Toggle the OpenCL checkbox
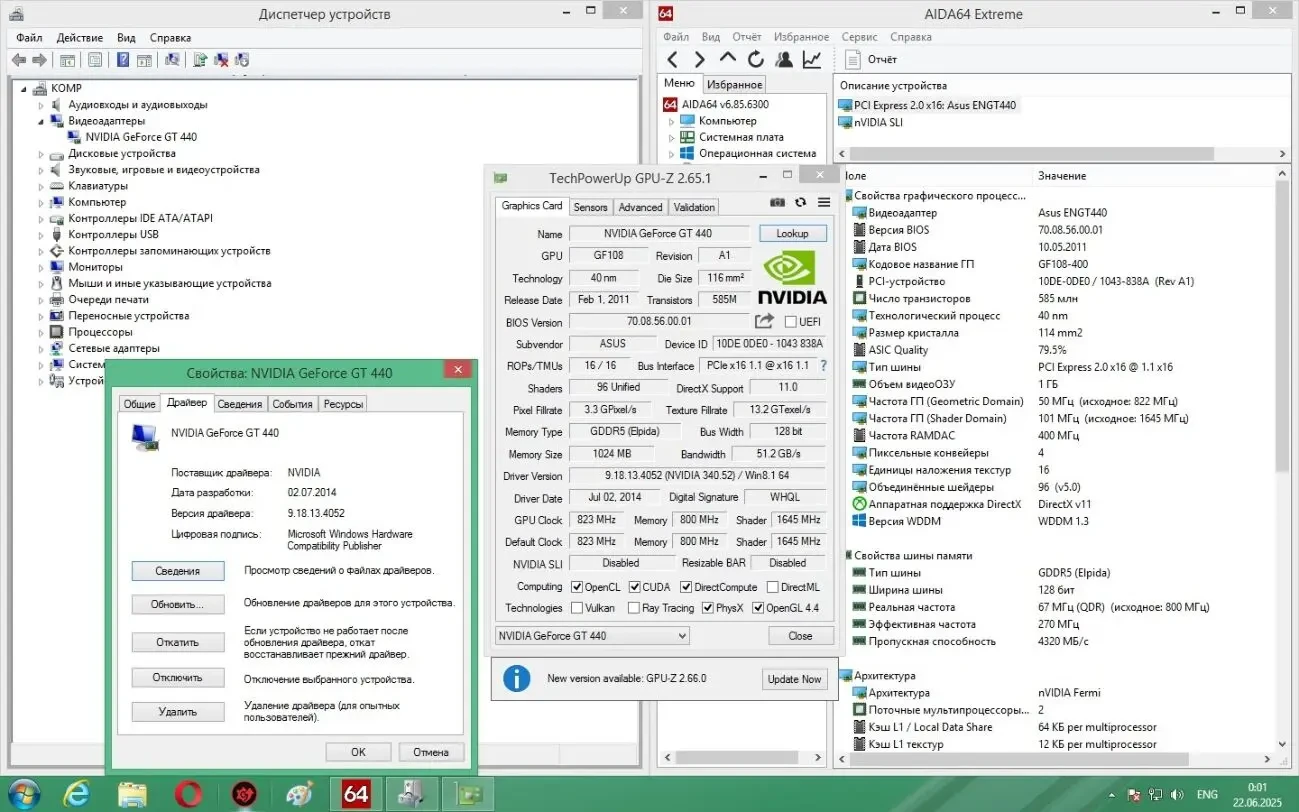 point(575,587)
